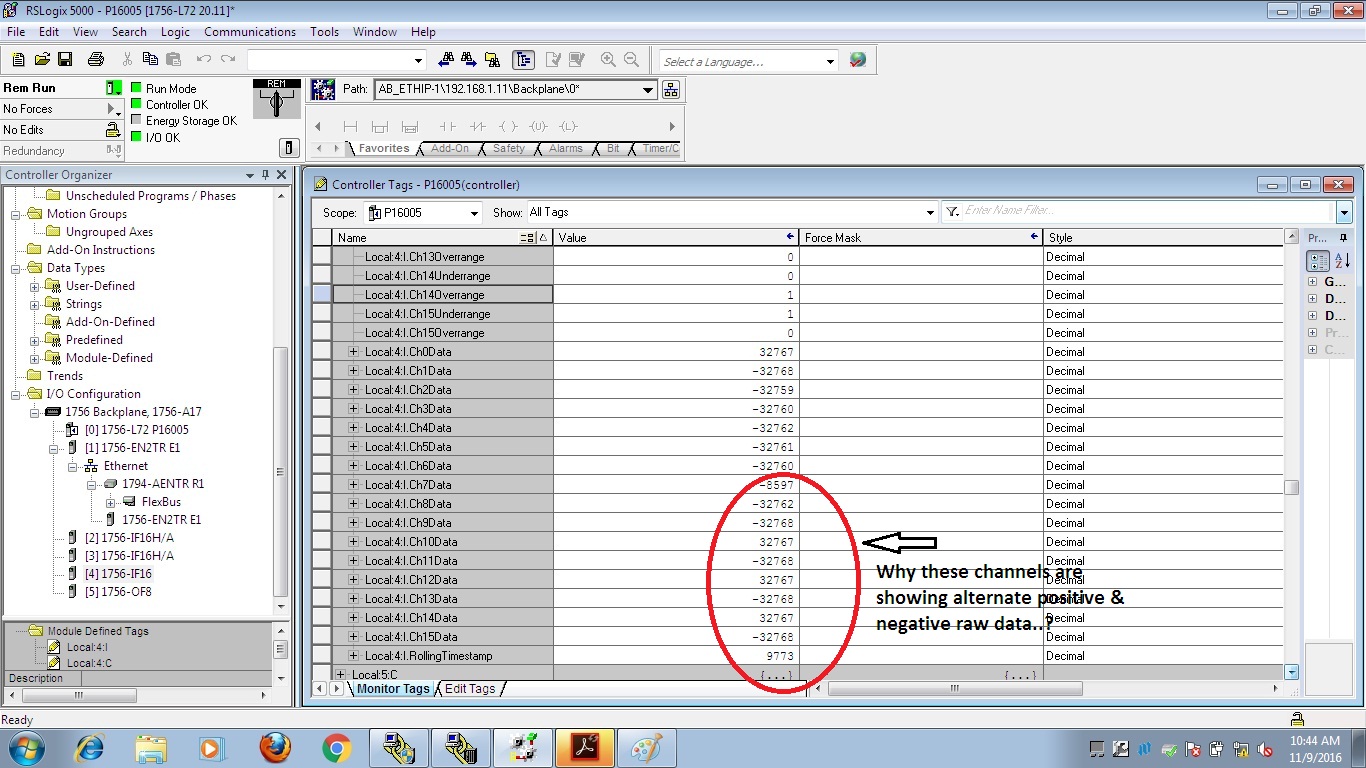Screen dimensions: 1366x768
Task: Open the Rem Run mode dropdown
Action: (114, 88)
